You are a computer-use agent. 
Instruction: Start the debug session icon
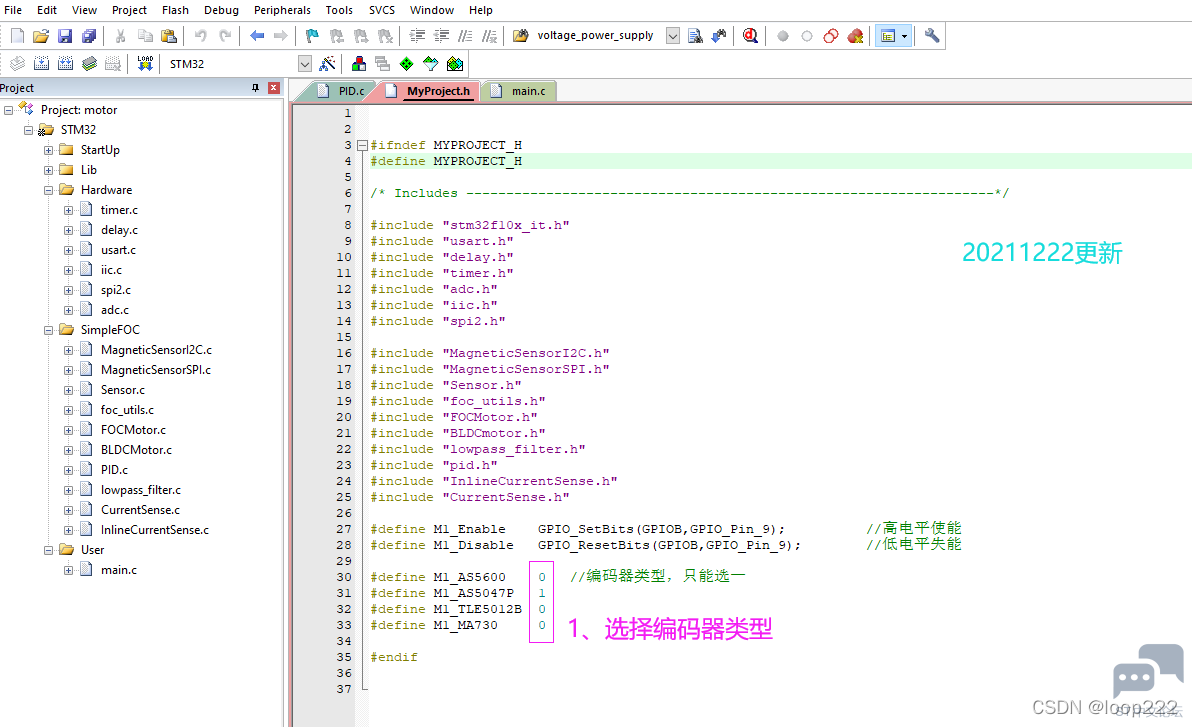[750, 36]
